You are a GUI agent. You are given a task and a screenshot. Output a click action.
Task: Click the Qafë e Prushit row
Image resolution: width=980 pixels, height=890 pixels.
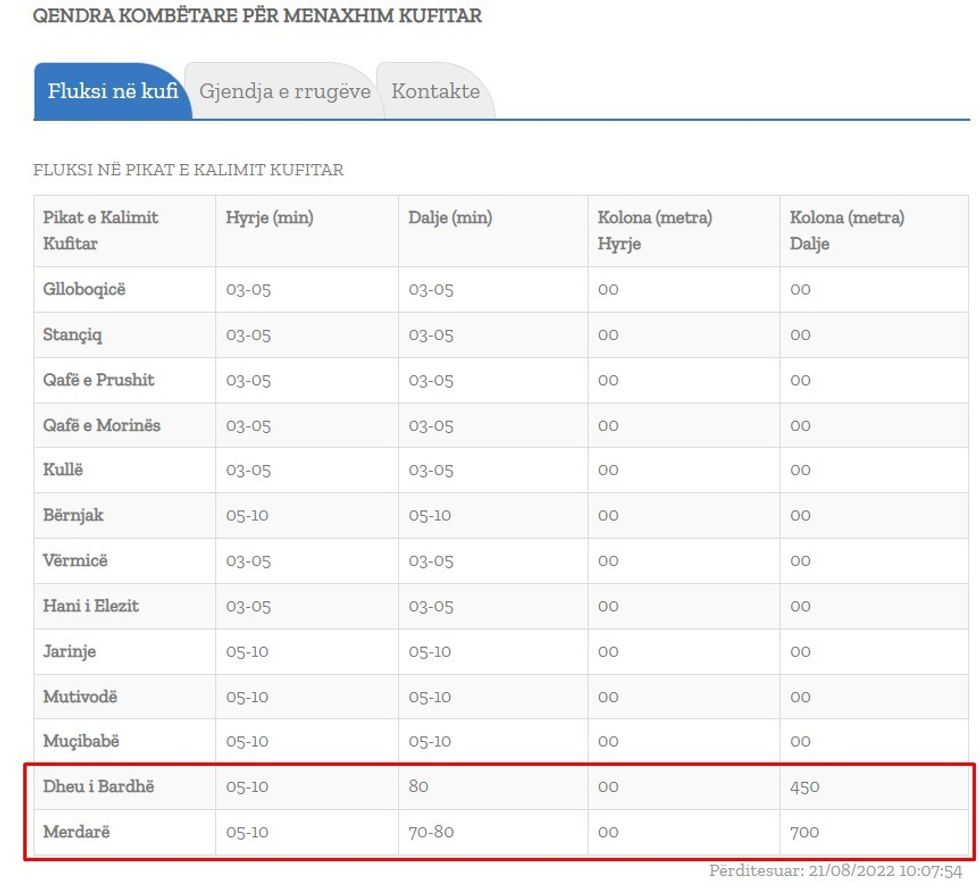(98, 380)
